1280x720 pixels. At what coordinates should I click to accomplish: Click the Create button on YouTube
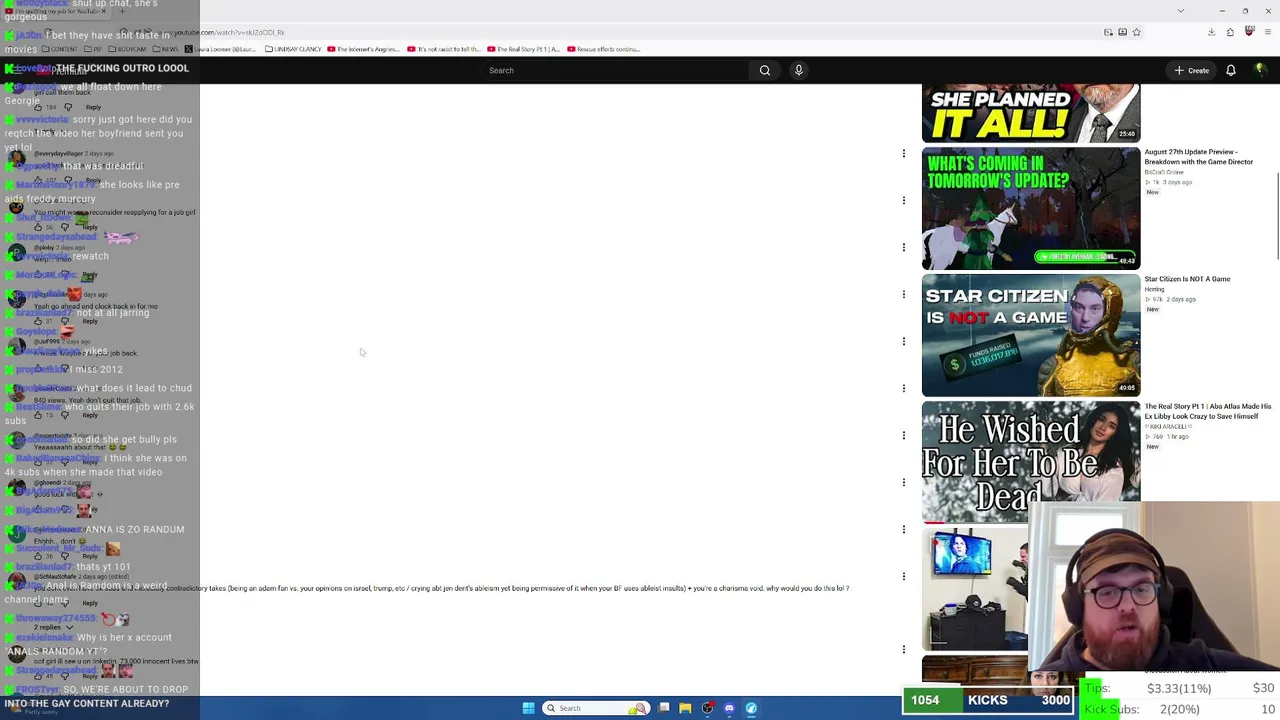tap(1192, 70)
